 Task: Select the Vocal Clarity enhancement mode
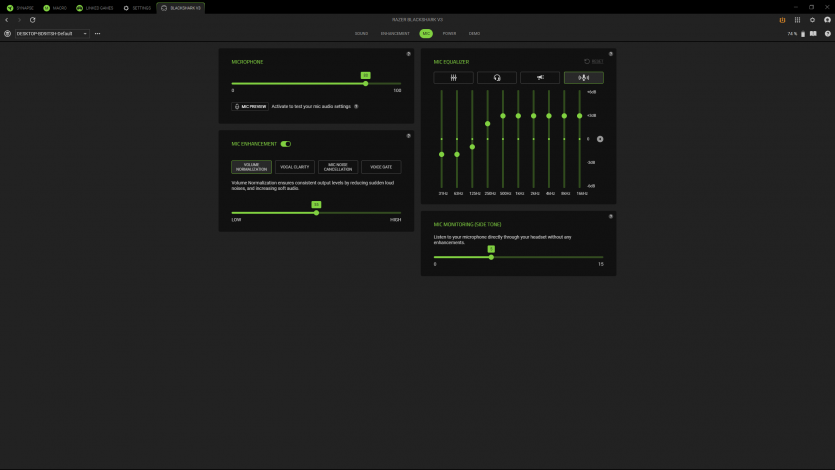pyautogui.click(x=295, y=167)
